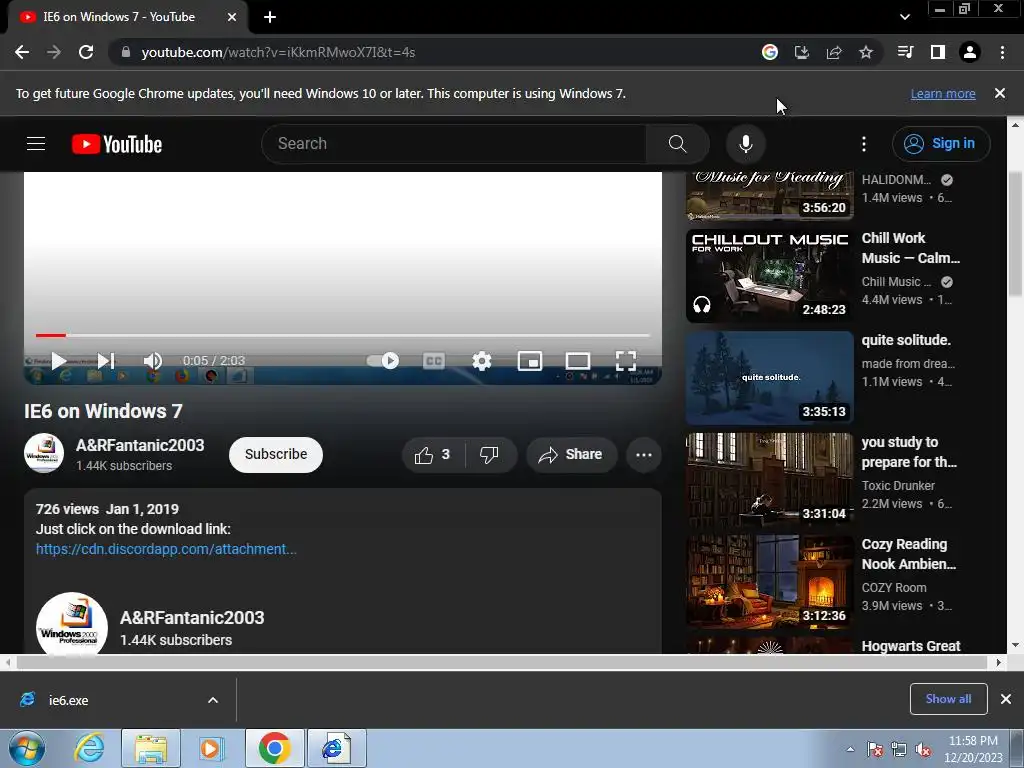Open player settings gear

pyautogui.click(x=481, y=360)
